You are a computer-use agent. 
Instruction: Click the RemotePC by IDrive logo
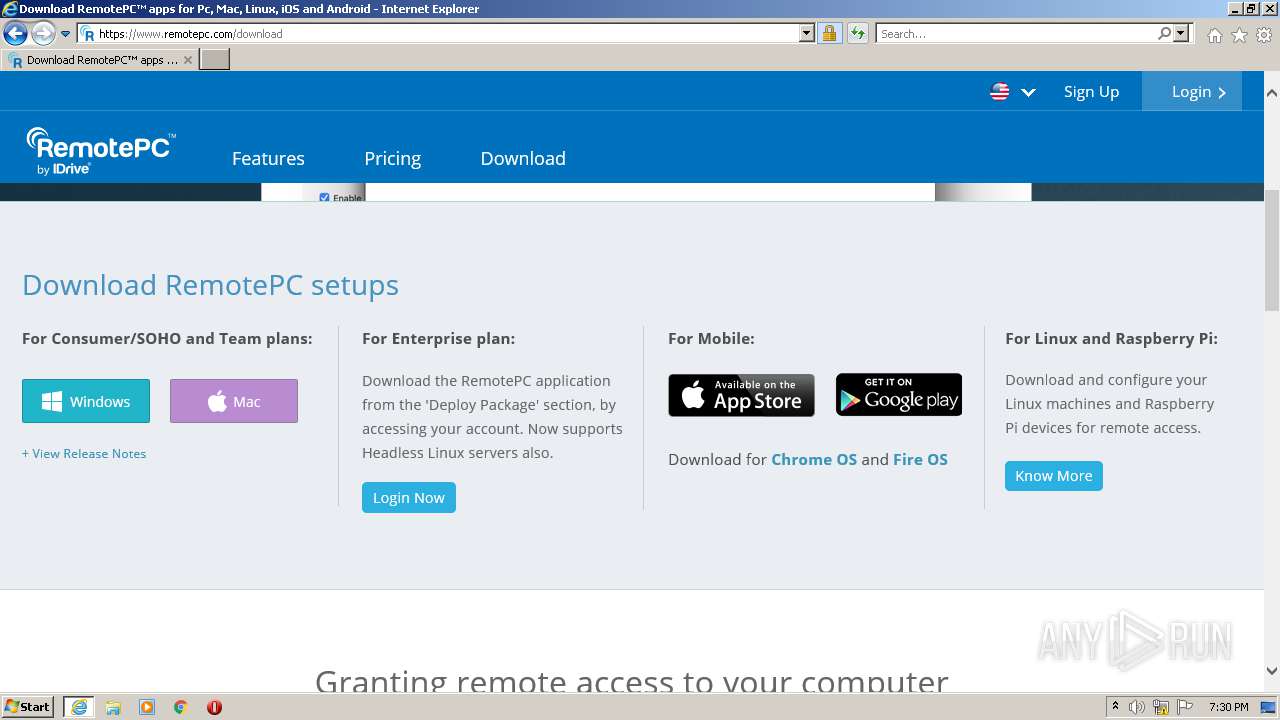100,151
